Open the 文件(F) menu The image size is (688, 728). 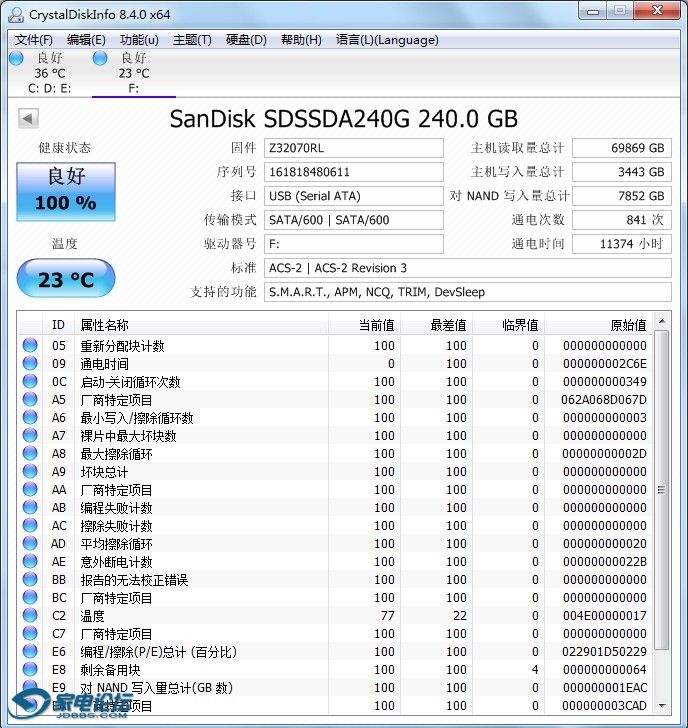(x=33, y=40)
